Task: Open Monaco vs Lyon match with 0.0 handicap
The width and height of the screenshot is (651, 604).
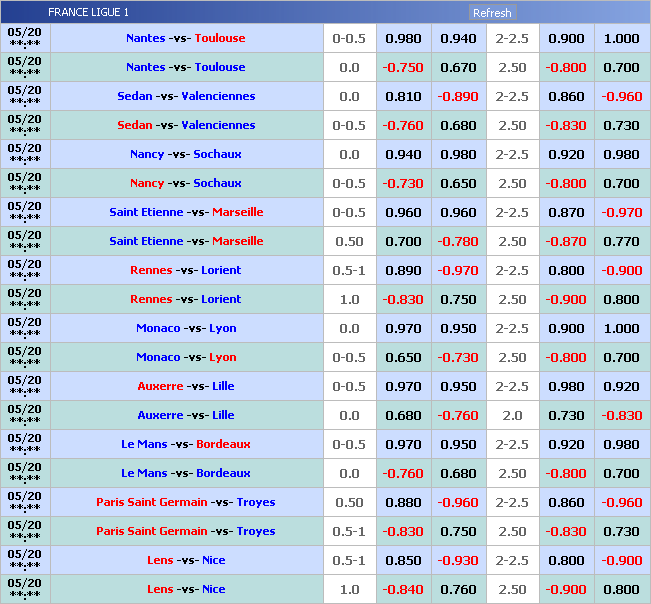Action: coord(186,329)
